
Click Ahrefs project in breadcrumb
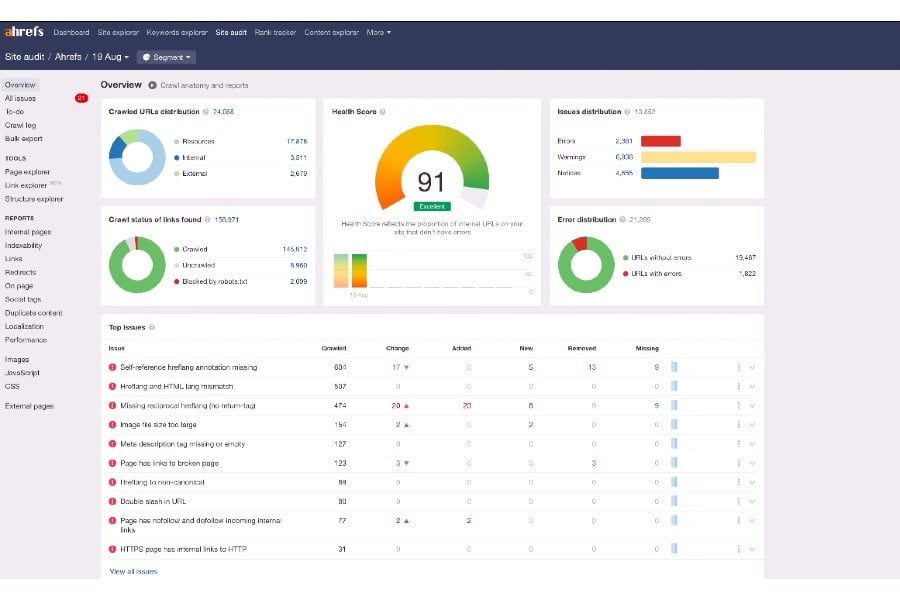[68, 57]
